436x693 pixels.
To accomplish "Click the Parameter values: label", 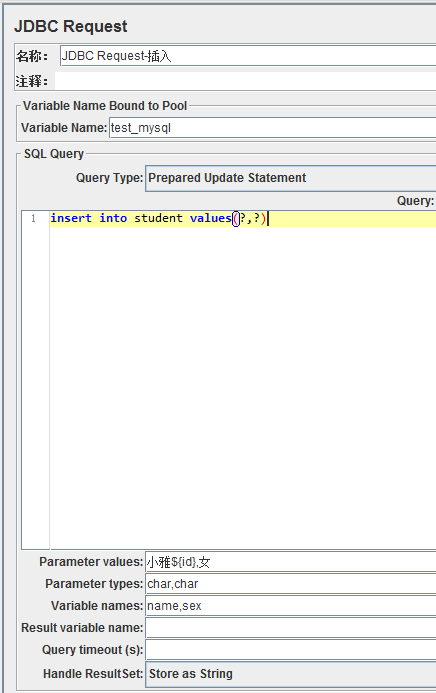I will click(x=91, y=562).
